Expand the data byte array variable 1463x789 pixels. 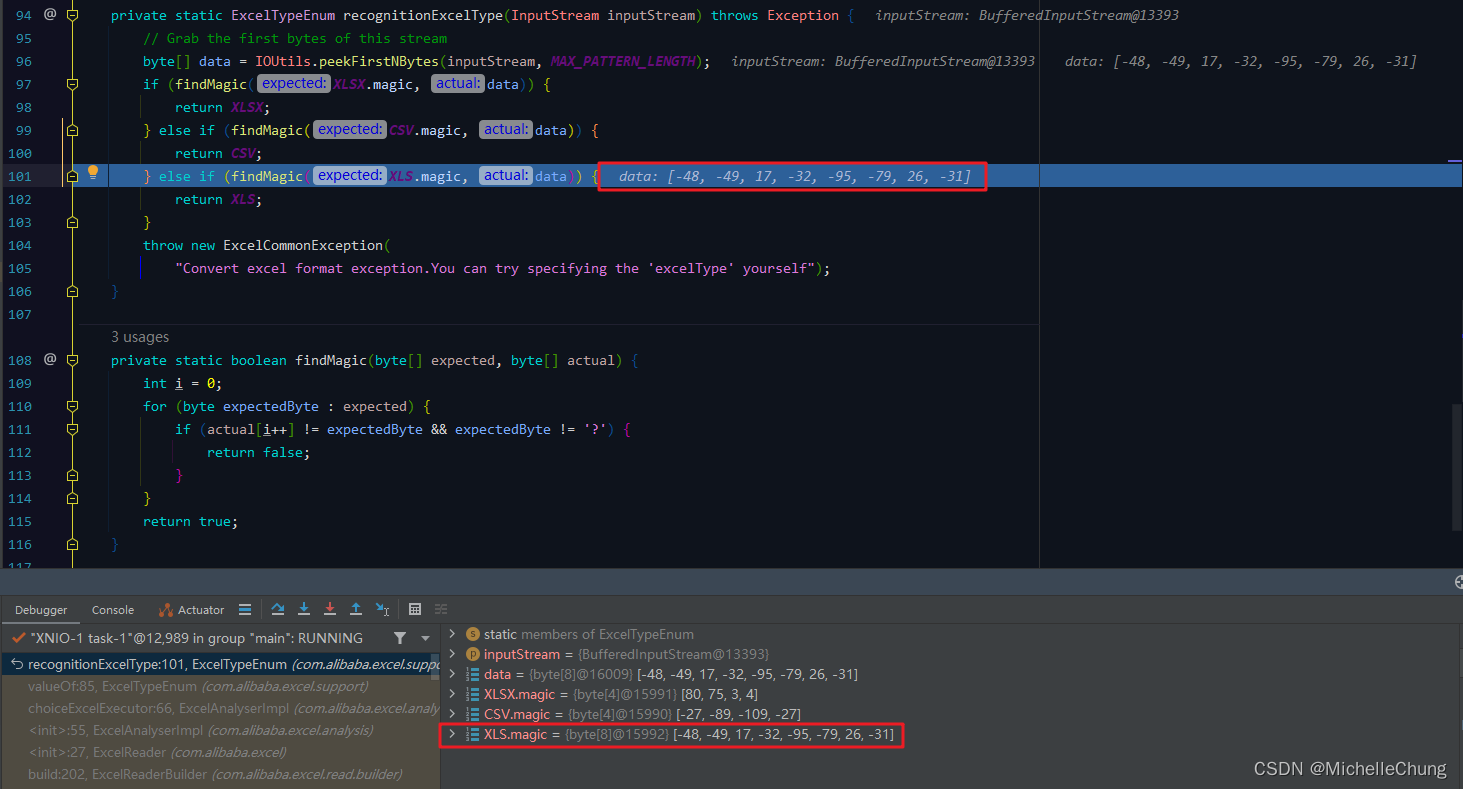click(452, 674)
